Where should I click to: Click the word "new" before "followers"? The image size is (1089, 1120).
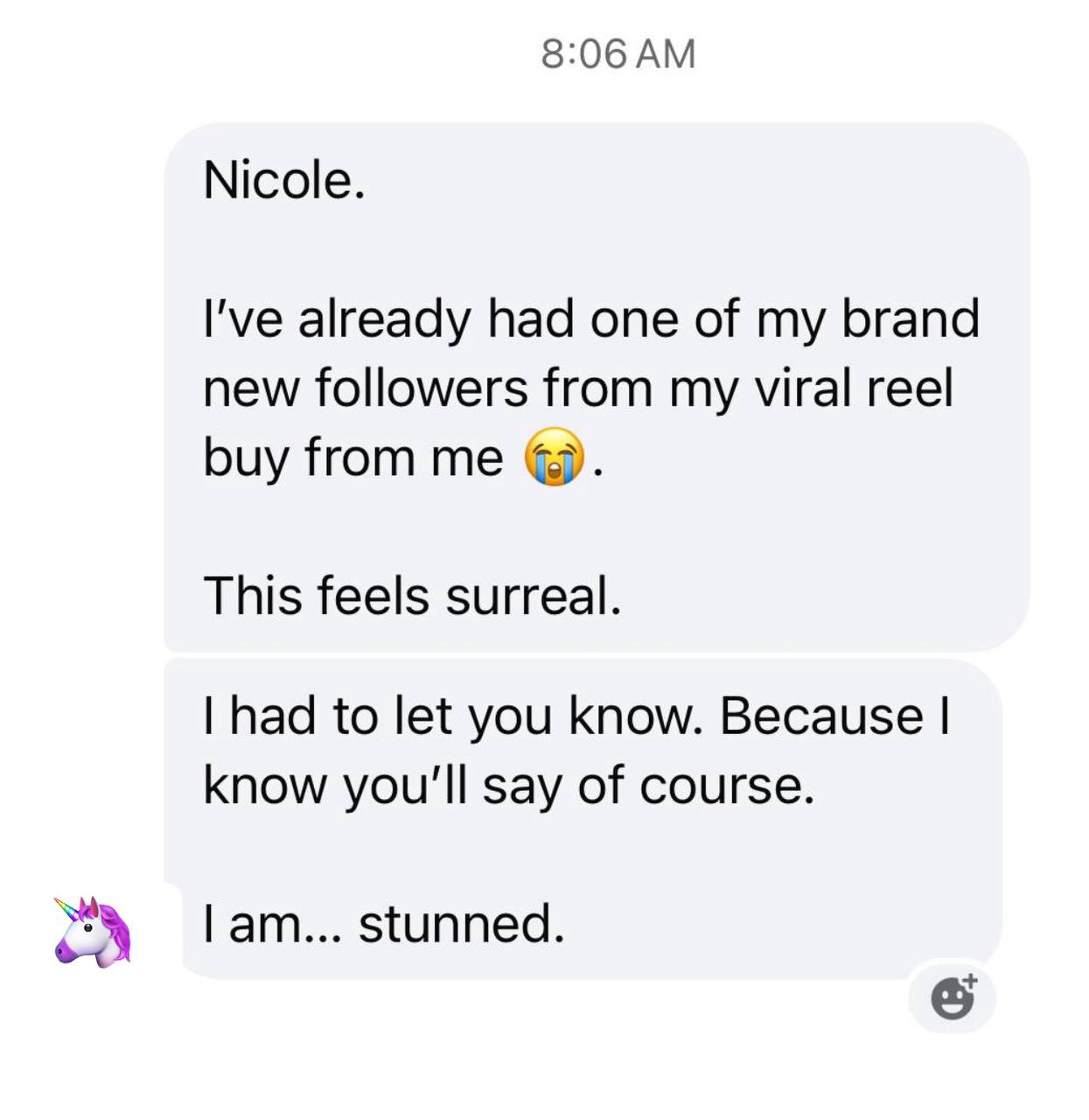tap(249, 388)
